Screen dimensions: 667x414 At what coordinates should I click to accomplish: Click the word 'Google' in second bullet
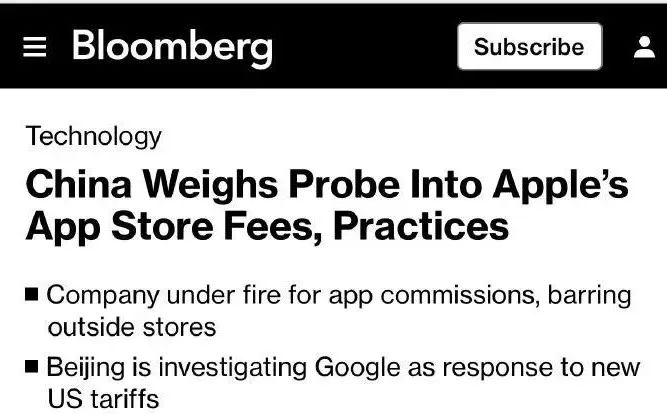point(356,367)
